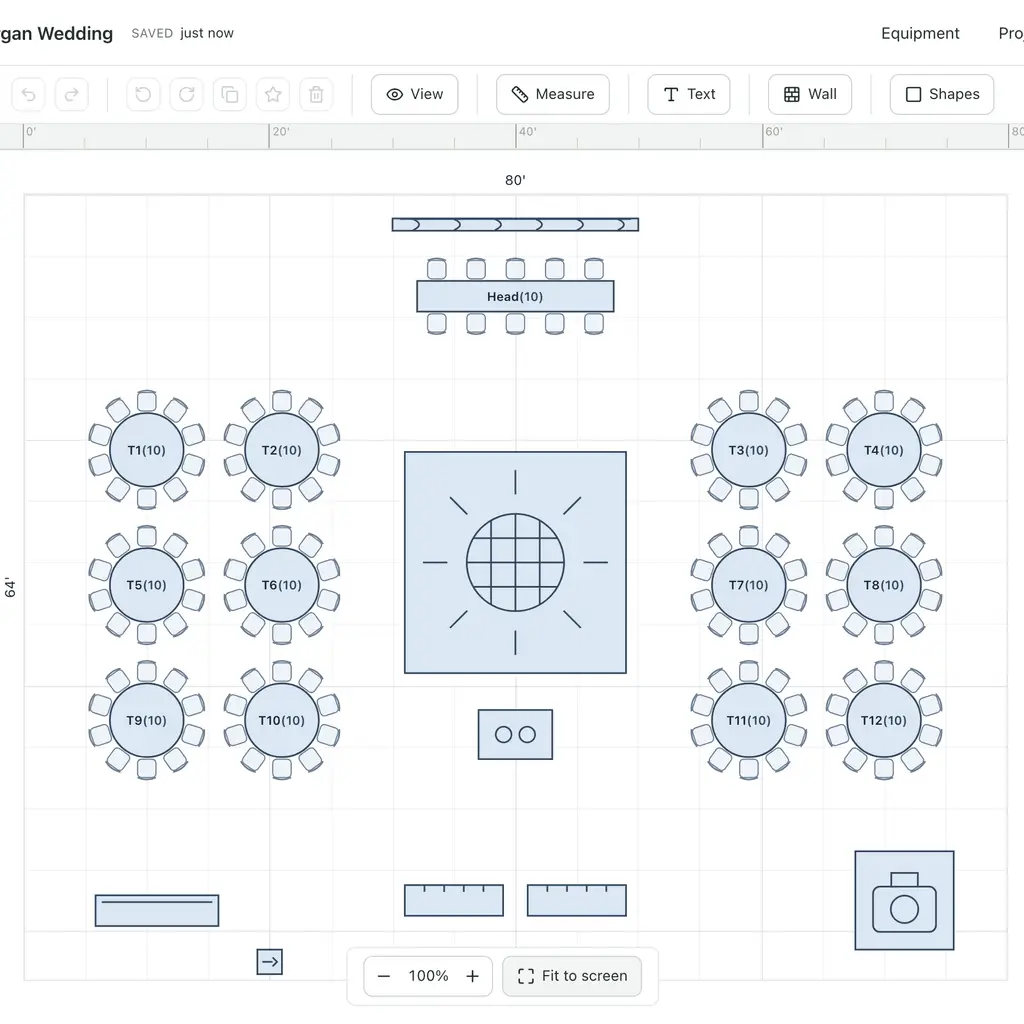Viewport: 1024px width, 1024px height.
Task: Click the star favorite icon
Action: click(x=273, y=94)
